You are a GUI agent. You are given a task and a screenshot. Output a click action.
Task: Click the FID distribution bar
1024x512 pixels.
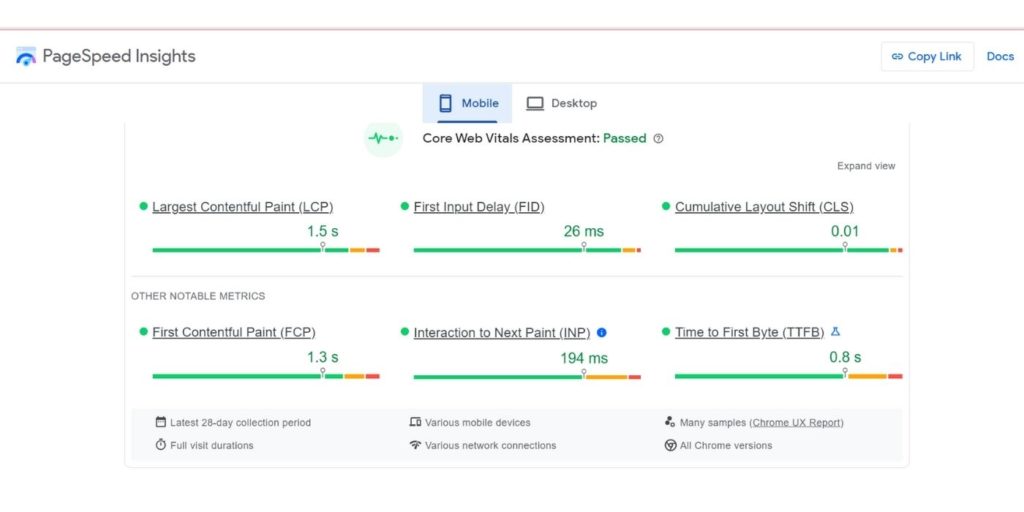(527, 249)
